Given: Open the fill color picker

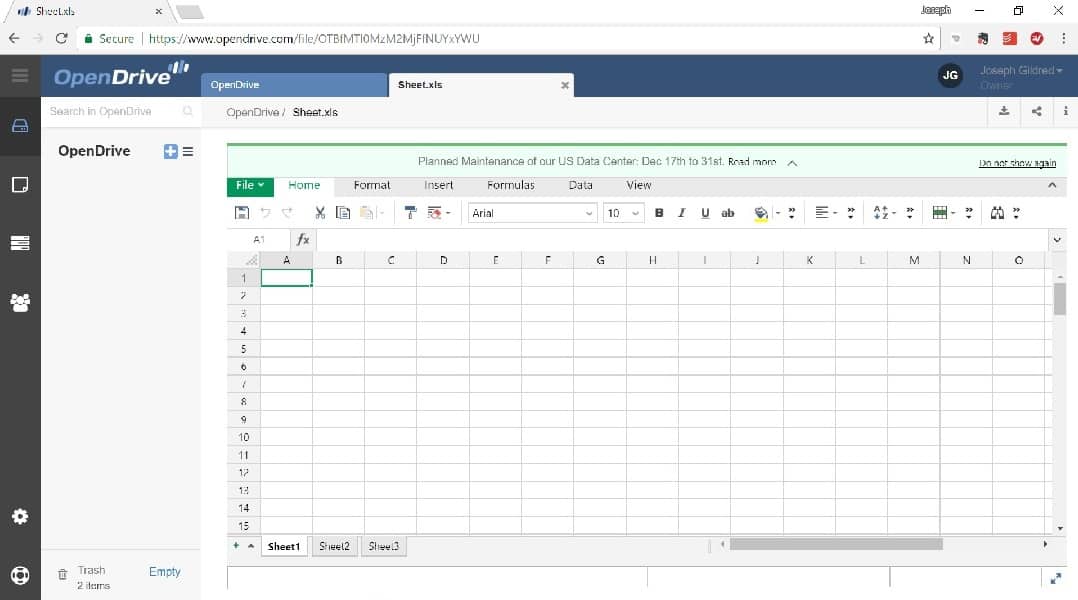Looking at the screenshot, I should 761,212.
